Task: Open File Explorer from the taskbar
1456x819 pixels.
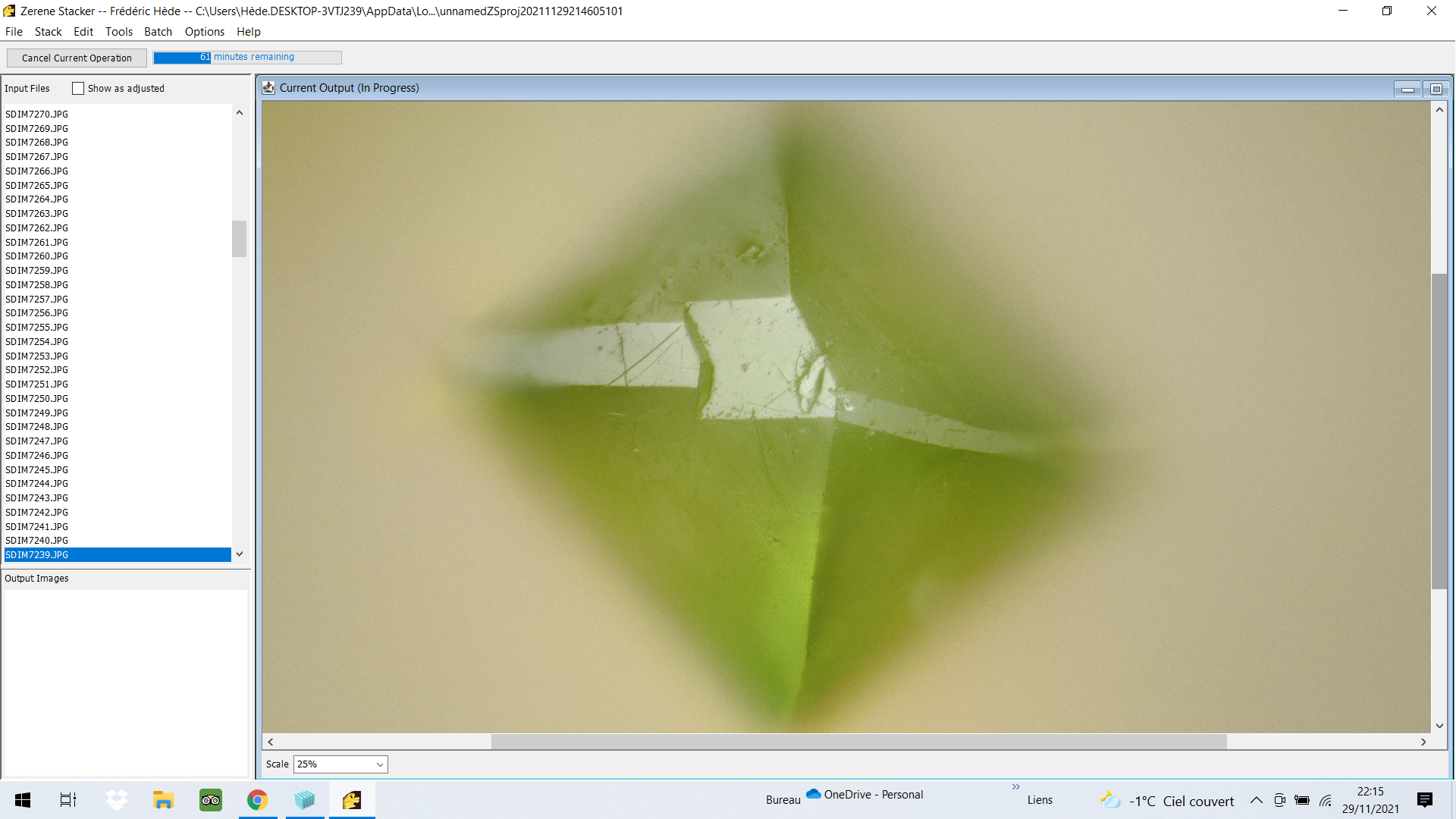Action: click(163, 800)
